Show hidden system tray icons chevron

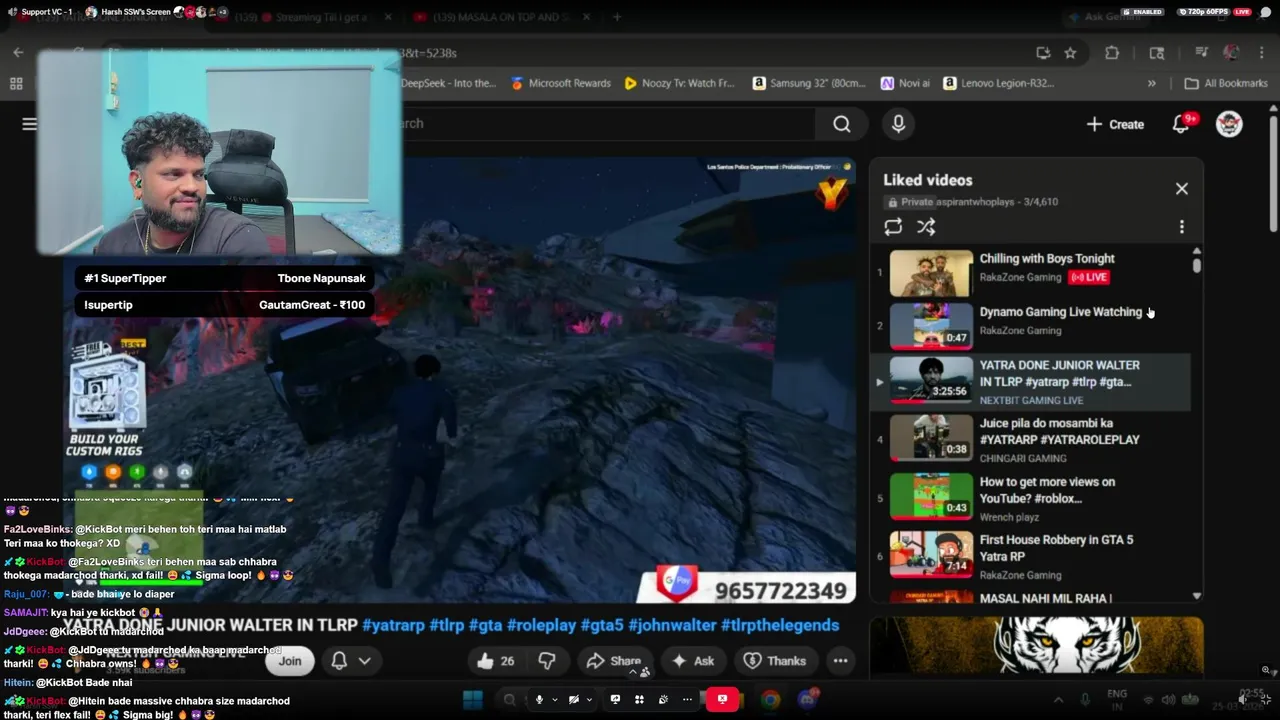coord(1058,699)
